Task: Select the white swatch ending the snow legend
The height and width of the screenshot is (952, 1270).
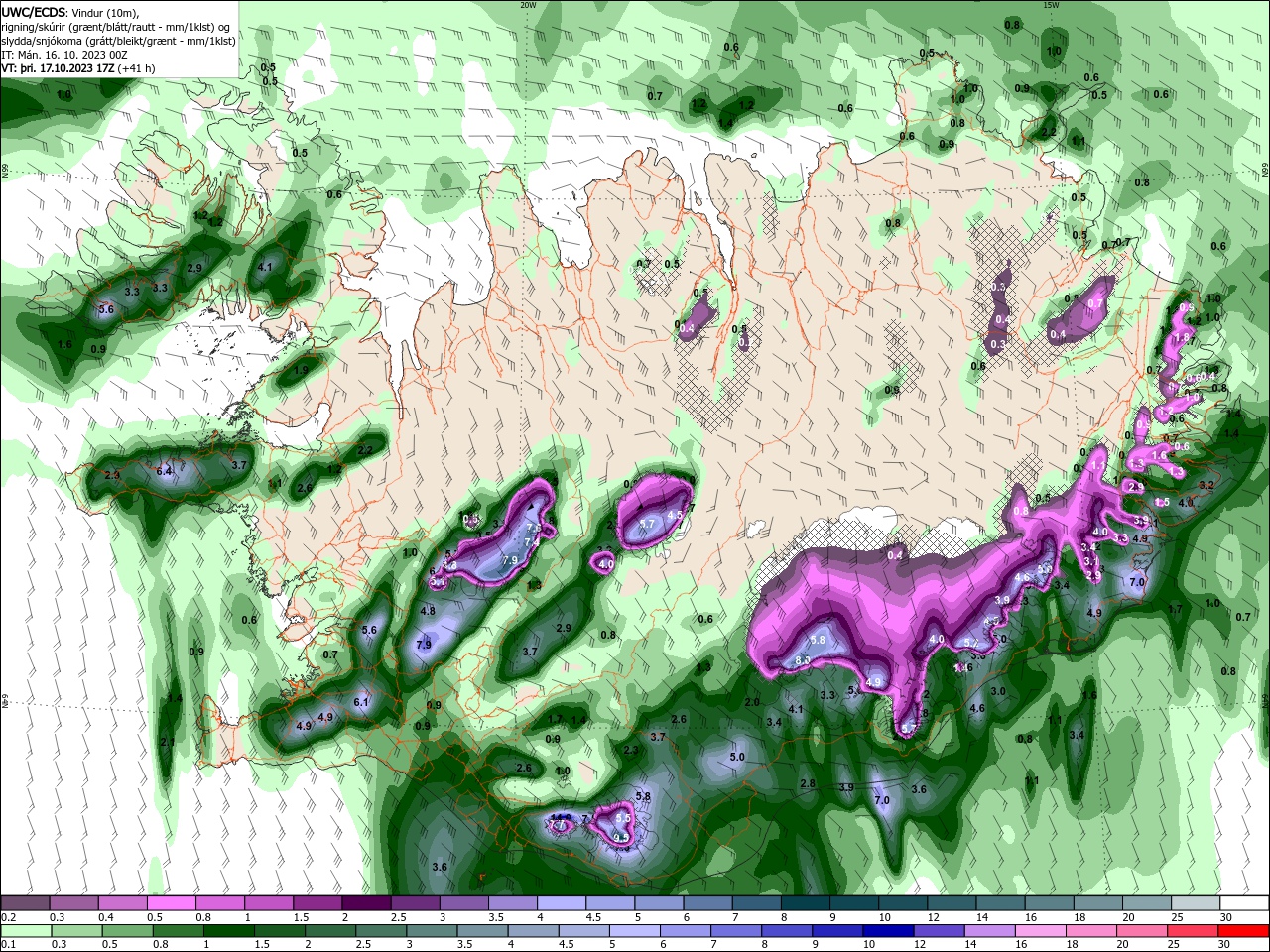Action: (1245, 903)
